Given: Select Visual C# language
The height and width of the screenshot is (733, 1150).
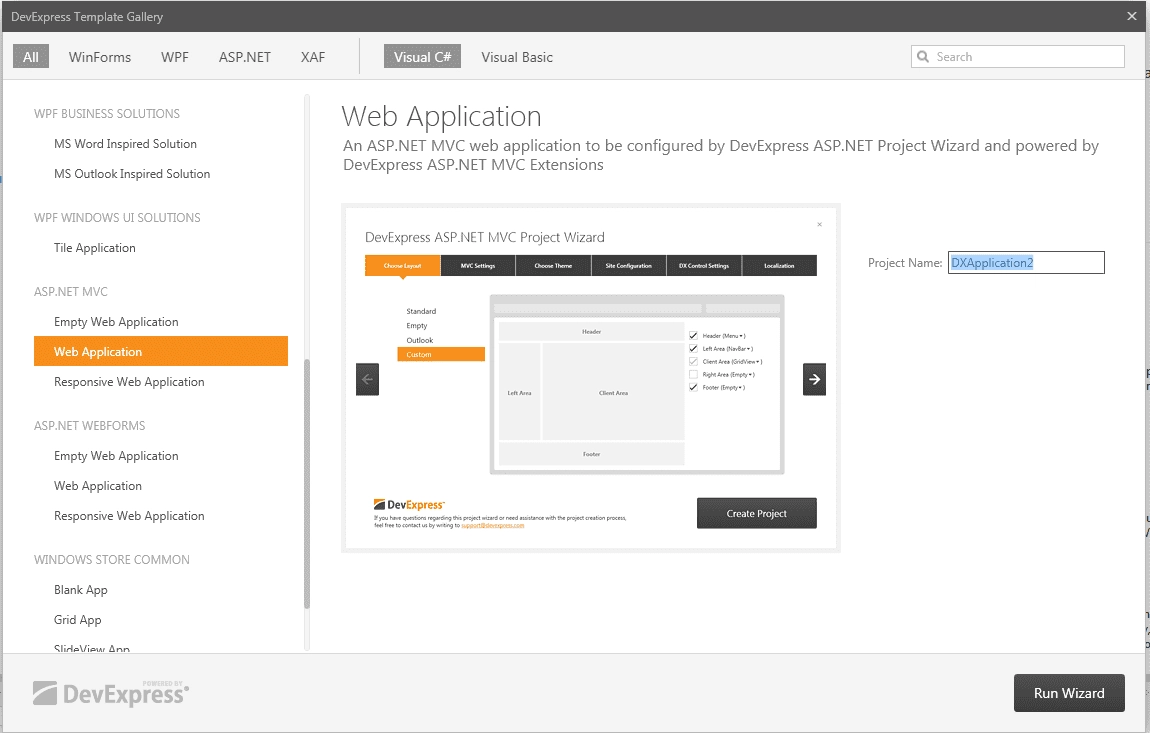Looking at the screenshot, I should point(422,56).
